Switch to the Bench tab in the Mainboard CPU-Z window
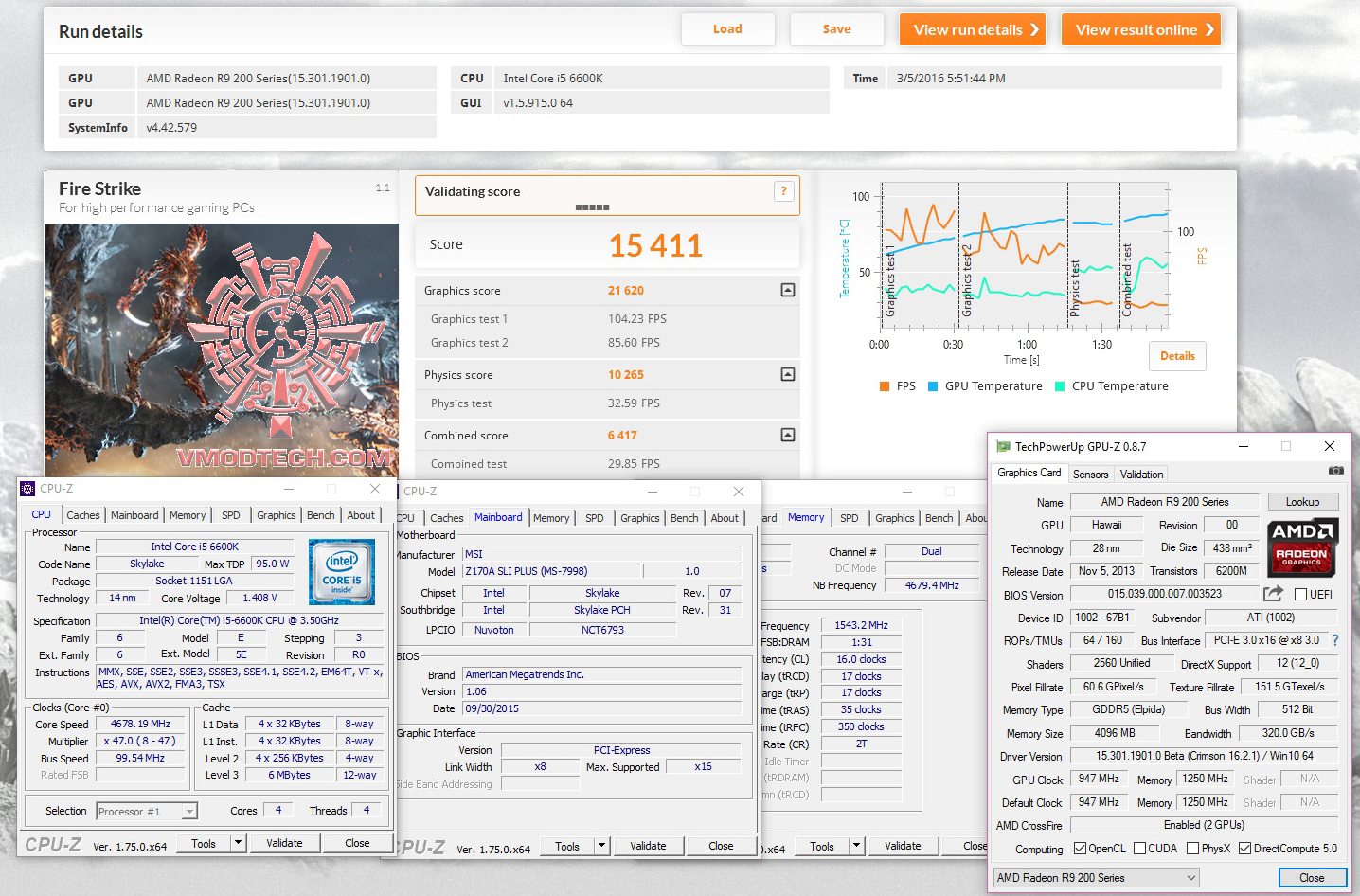The height and width of the screenshot is (896, 1360). click(684, 518)
